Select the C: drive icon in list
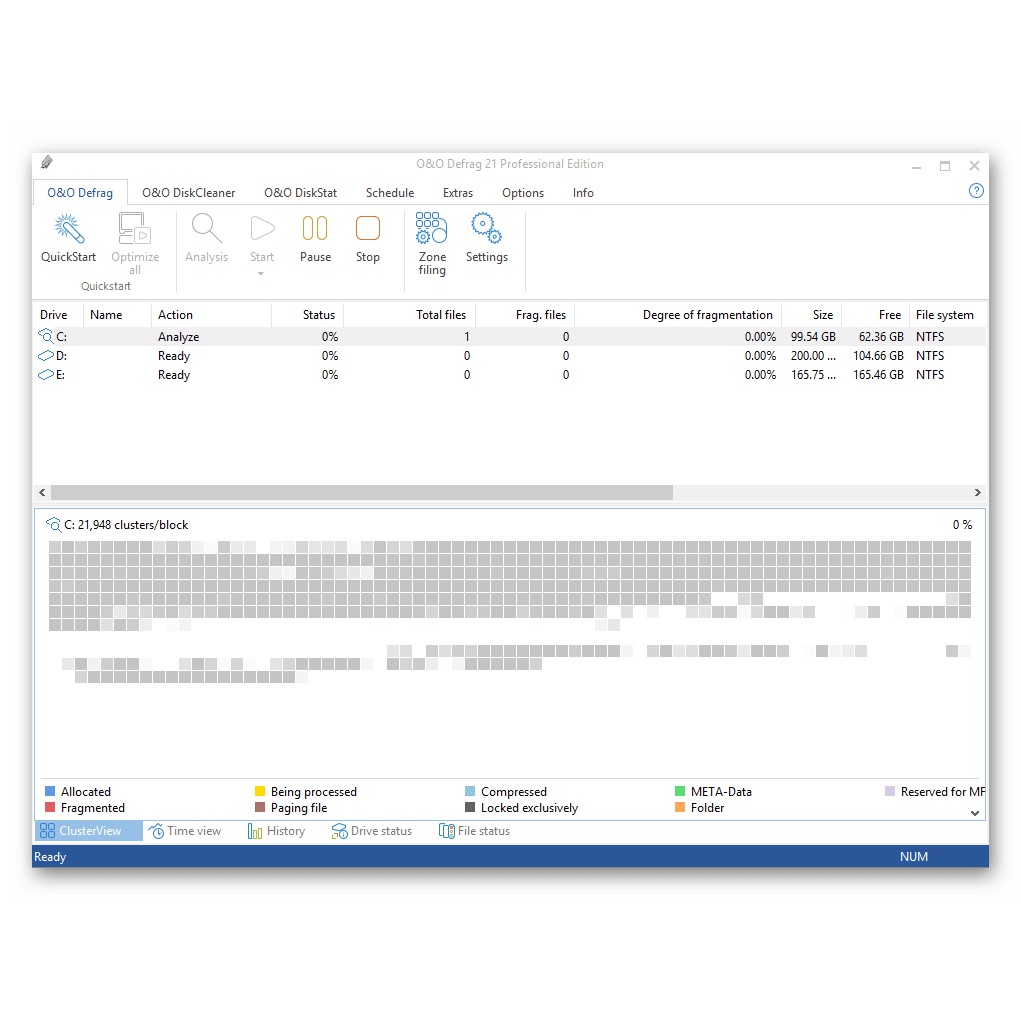 click(x=46, y=336)
